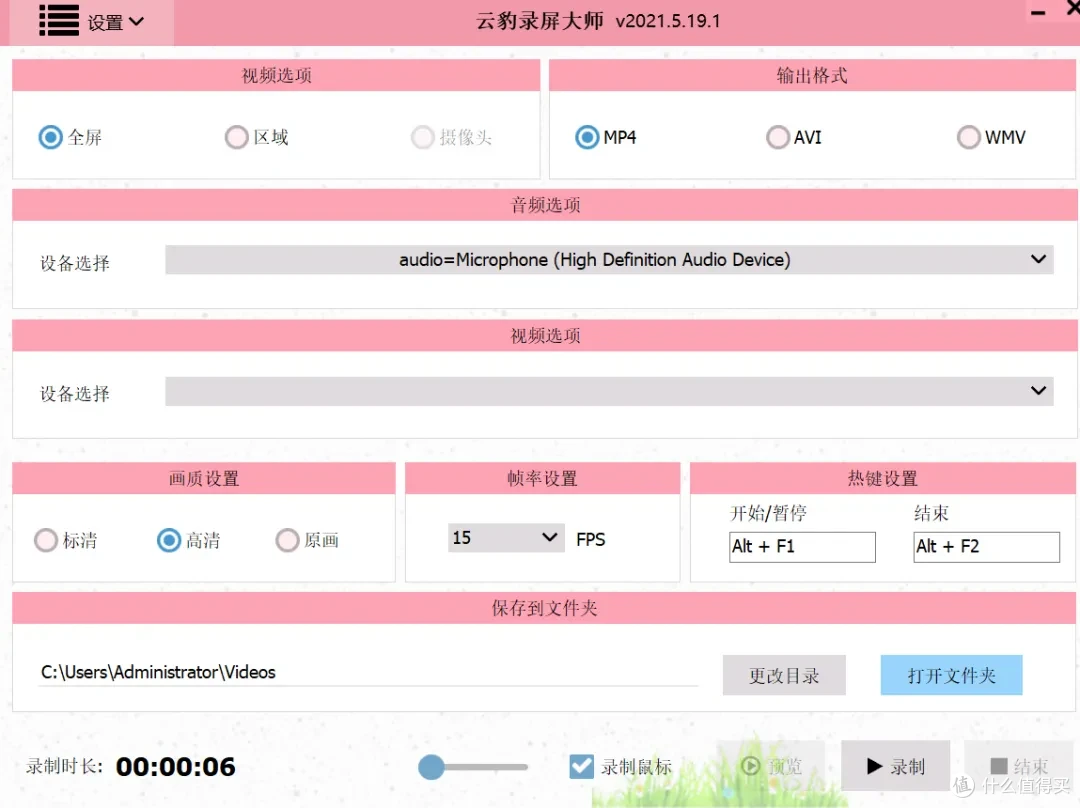Start recording with the 录制 button
Screen dimensions: 1080x808
tap(895, 766)
